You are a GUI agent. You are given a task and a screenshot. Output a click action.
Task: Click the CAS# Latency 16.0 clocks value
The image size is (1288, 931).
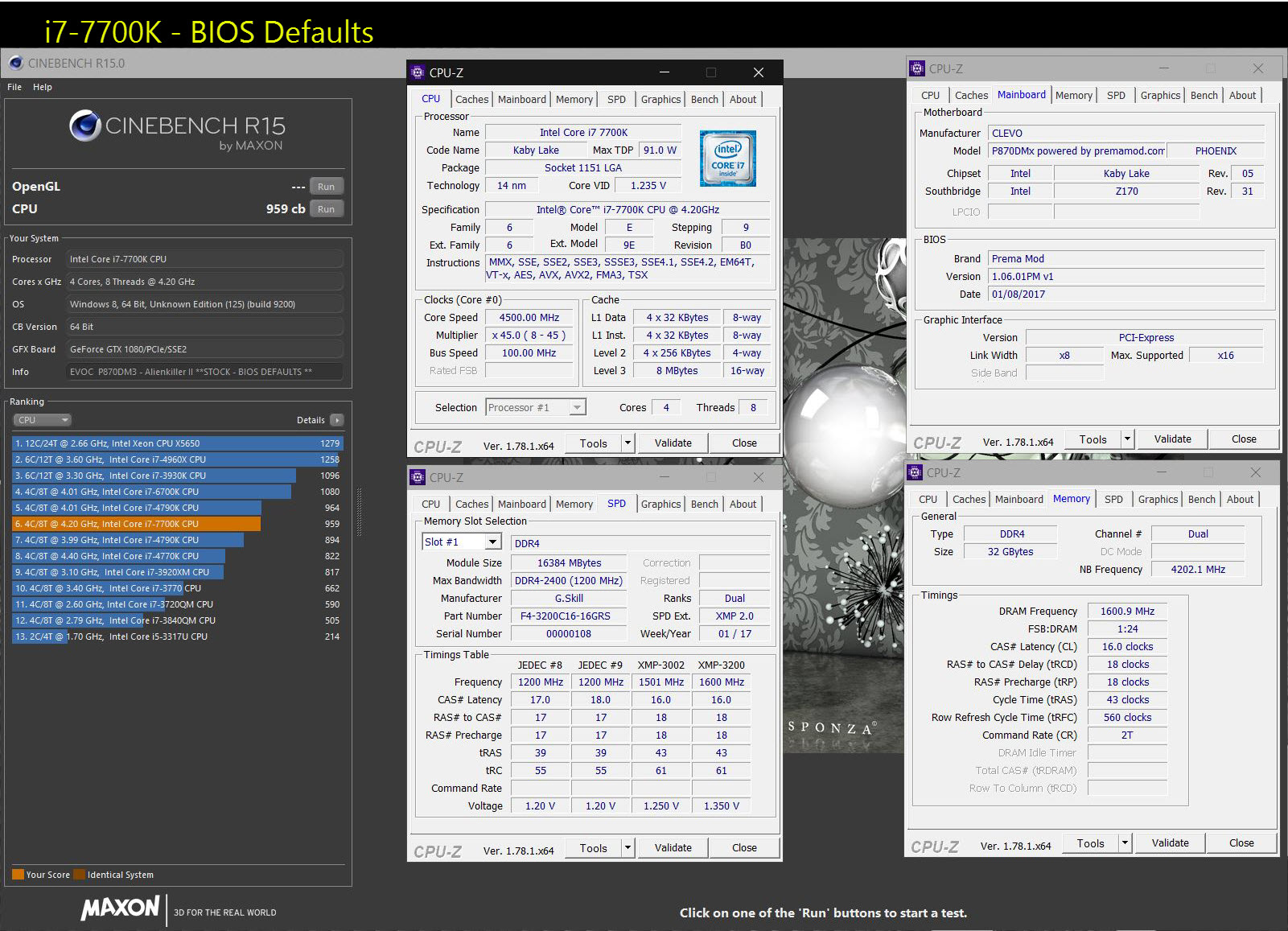[1127, 647]
